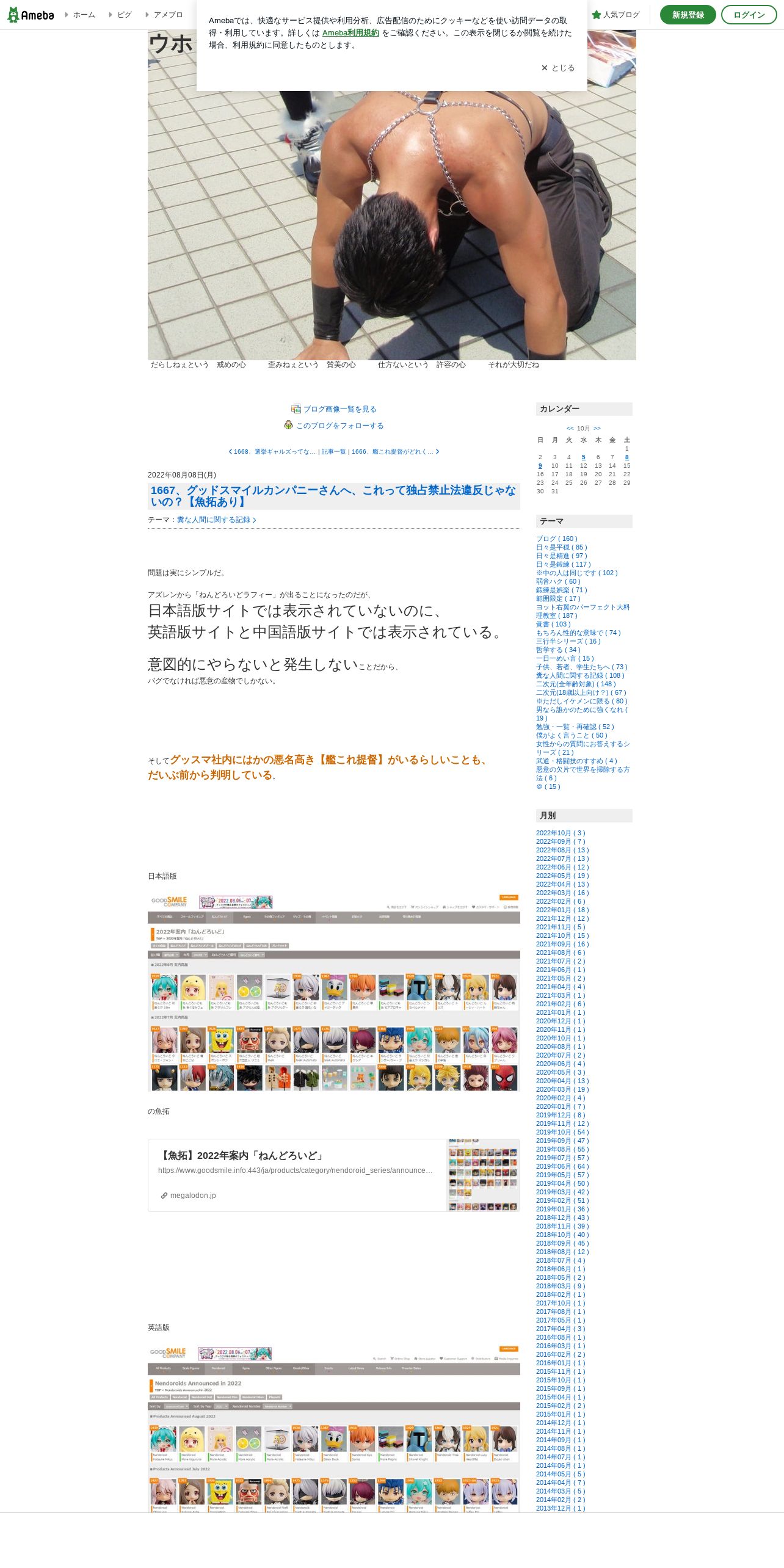The width and height of the screenshot is (784, 1568).
Task: Open 人気ブログ link with star icon
Action: click(615, 15)
